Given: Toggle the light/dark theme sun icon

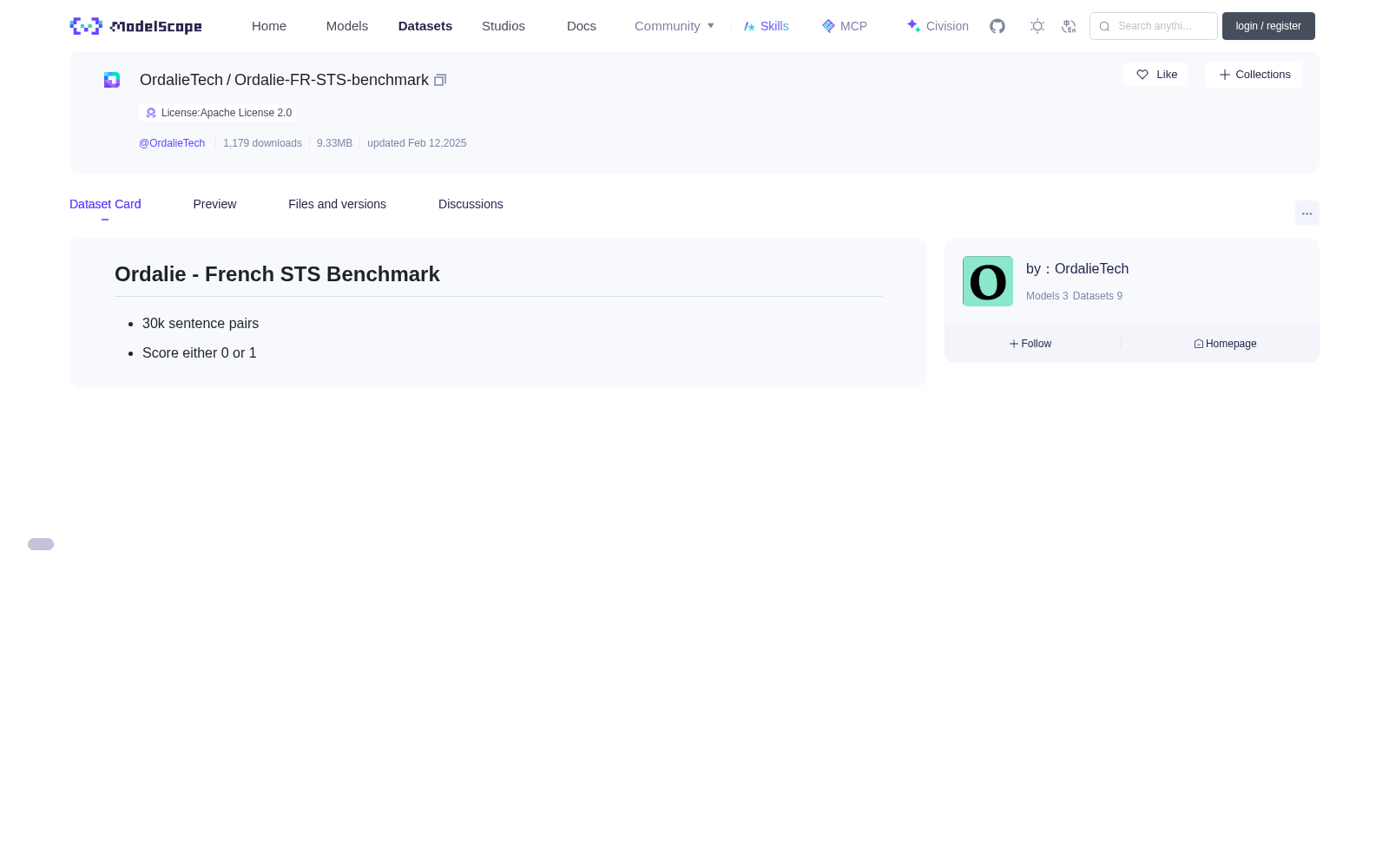Looking at the screenshot, I should point(1037,26).
